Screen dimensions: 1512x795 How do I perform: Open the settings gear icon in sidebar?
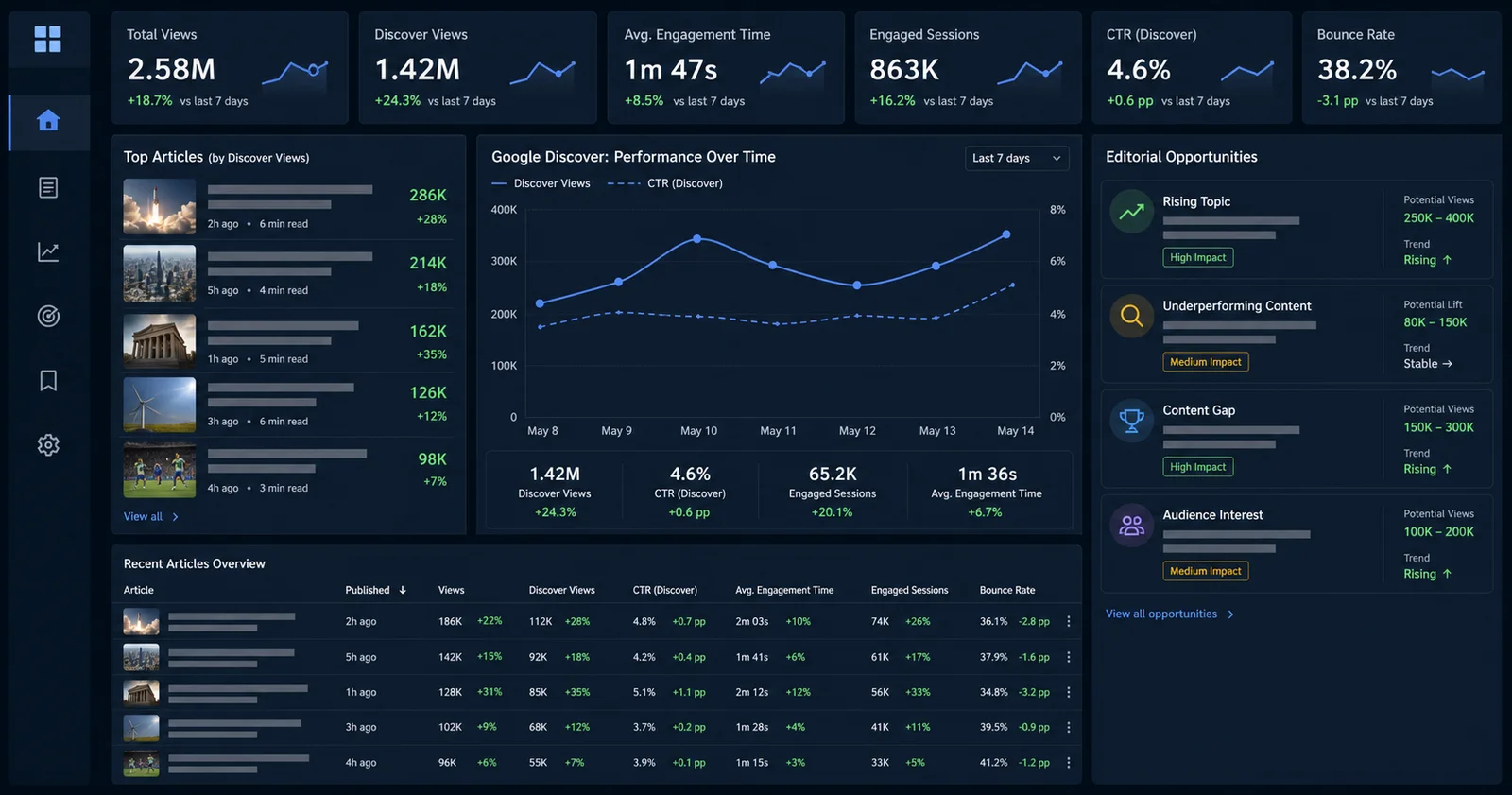48,444
